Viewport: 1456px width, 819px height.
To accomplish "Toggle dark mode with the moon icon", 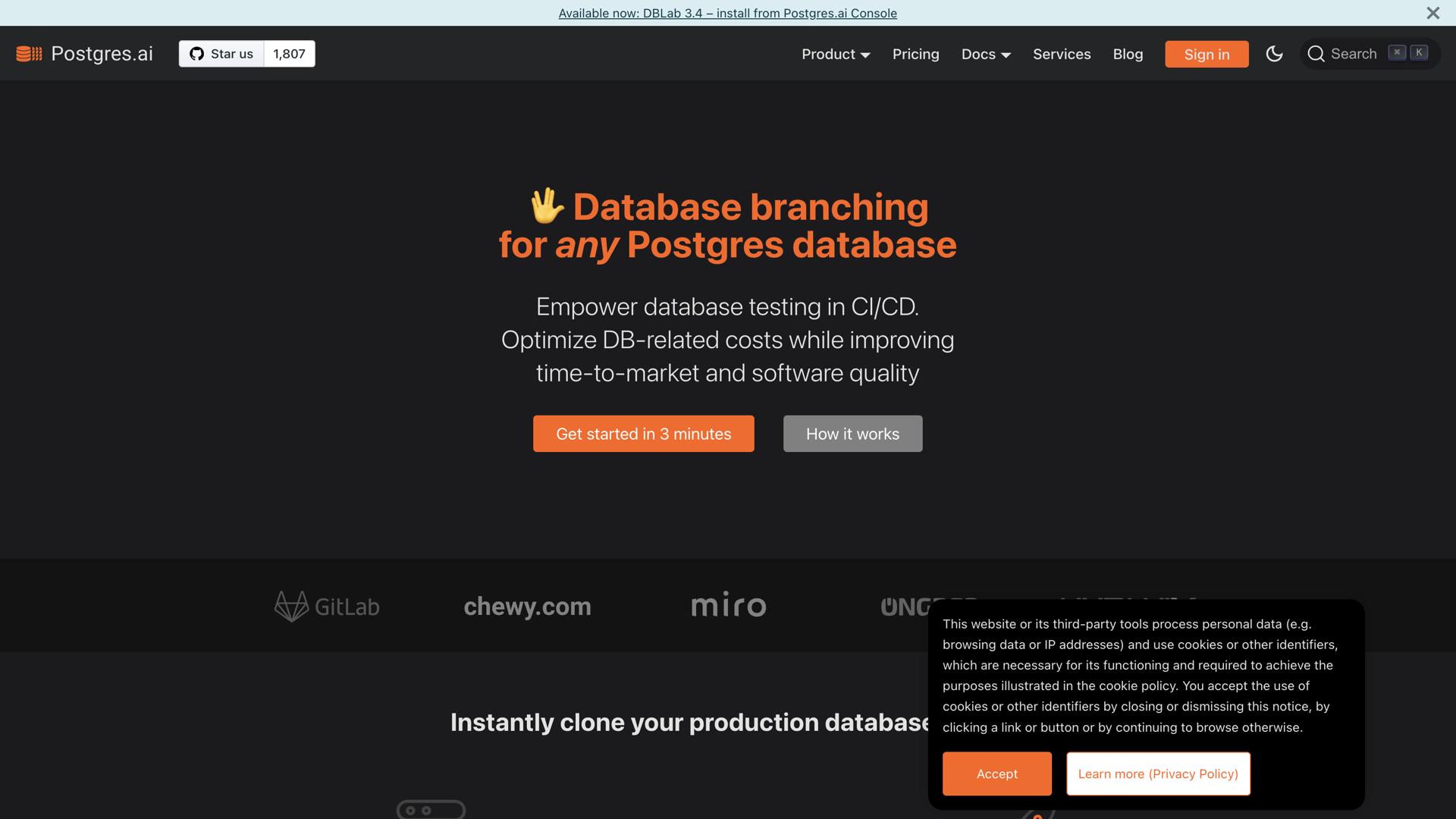I will (1274, 54).
